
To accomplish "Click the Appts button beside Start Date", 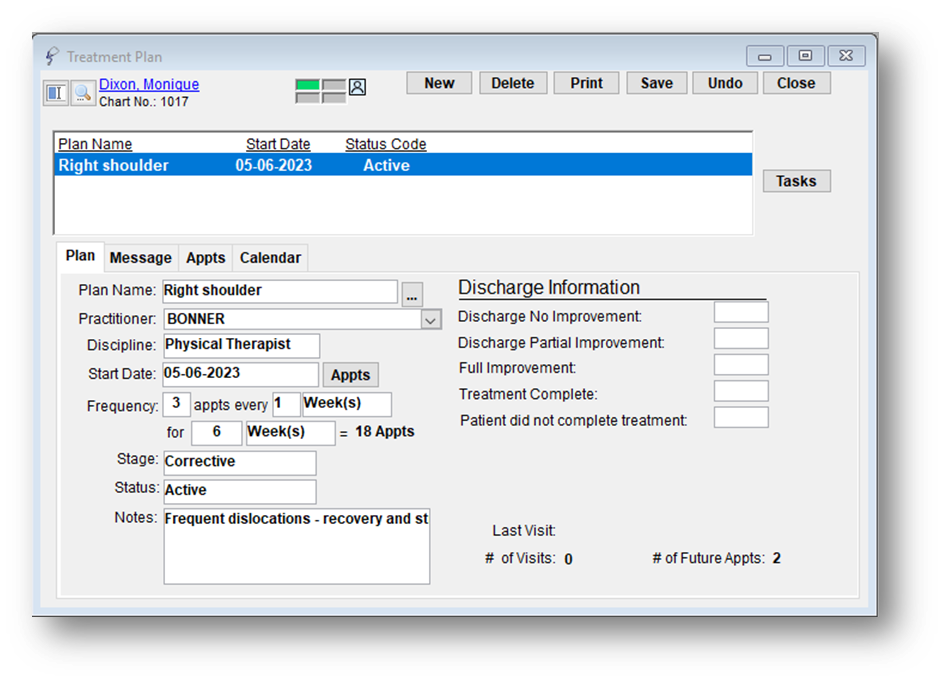I will [350, 375].
